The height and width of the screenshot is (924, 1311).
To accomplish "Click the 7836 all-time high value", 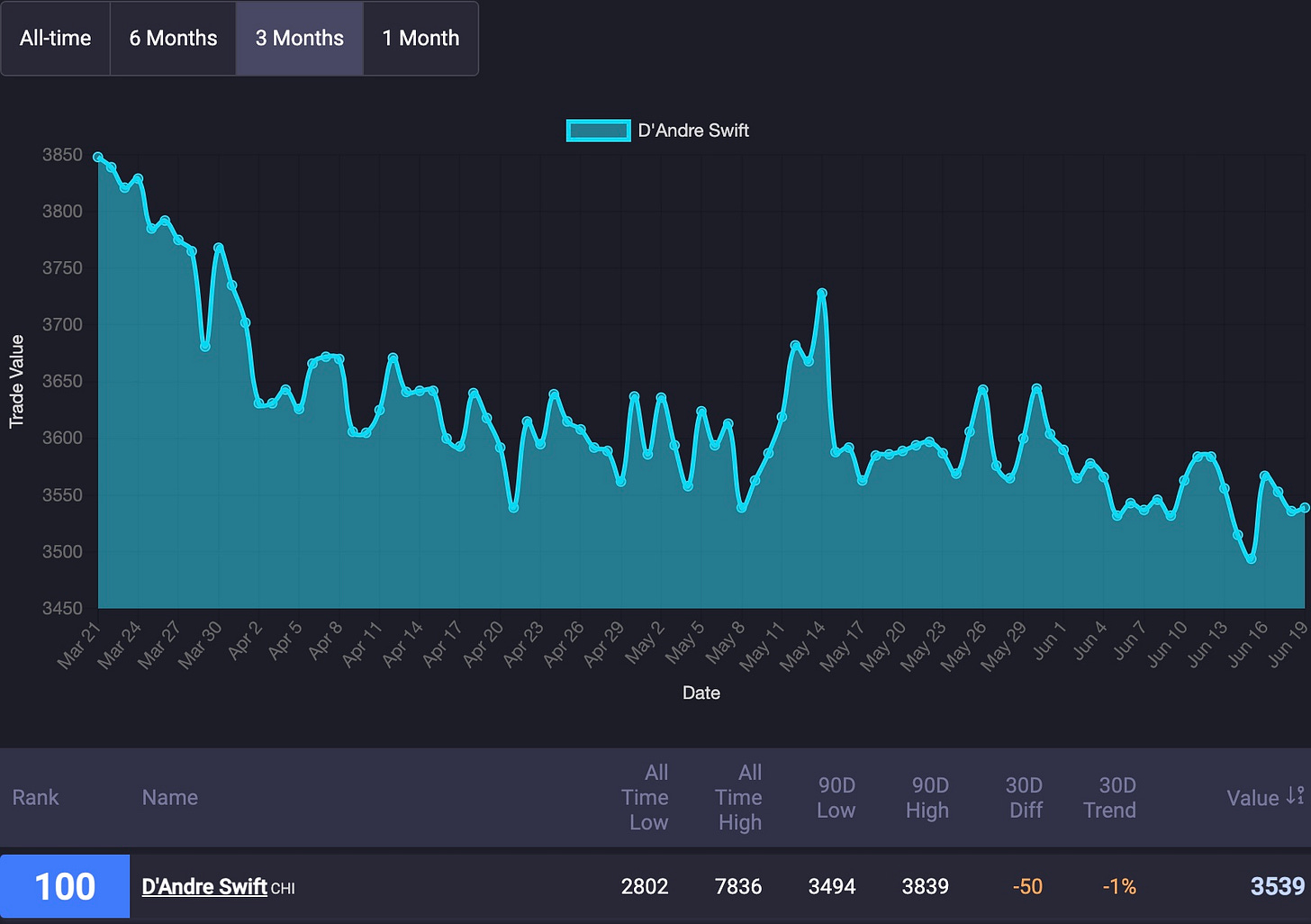I will coord(738,886).
